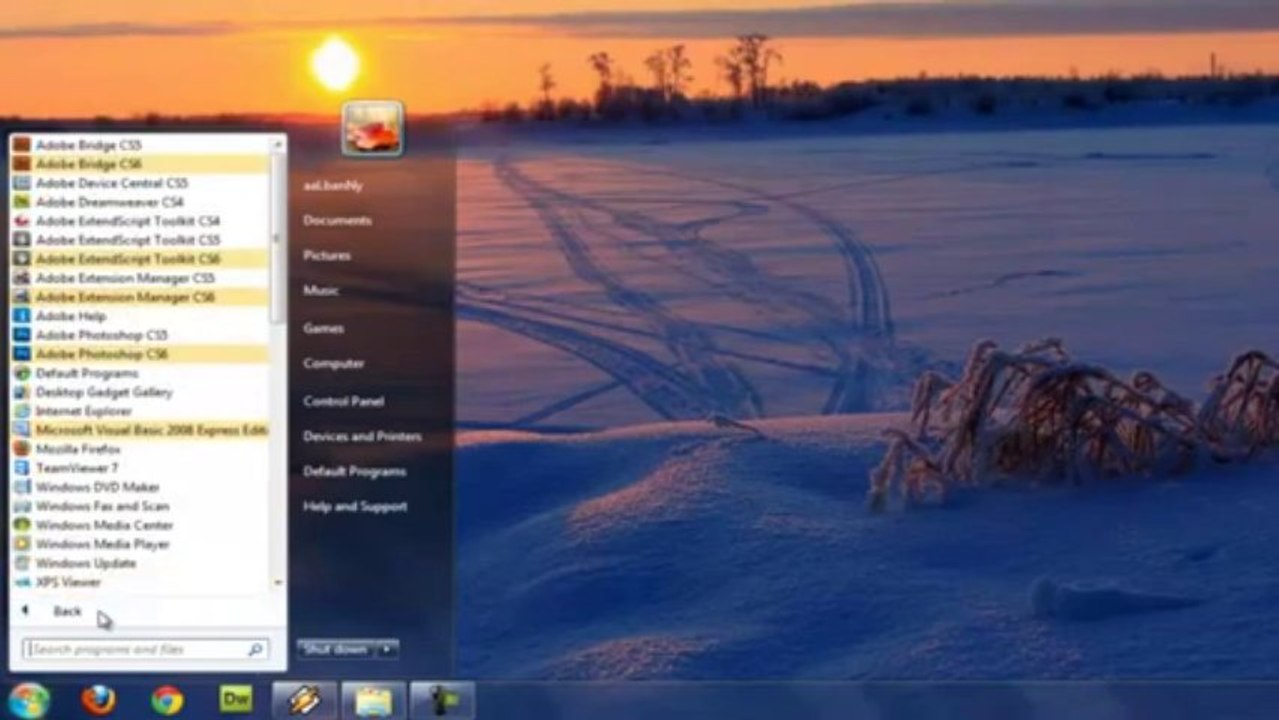Click the programs list scrollbar down arrow
This screenshot has height=720, width=1279.
tap(277, 583)
